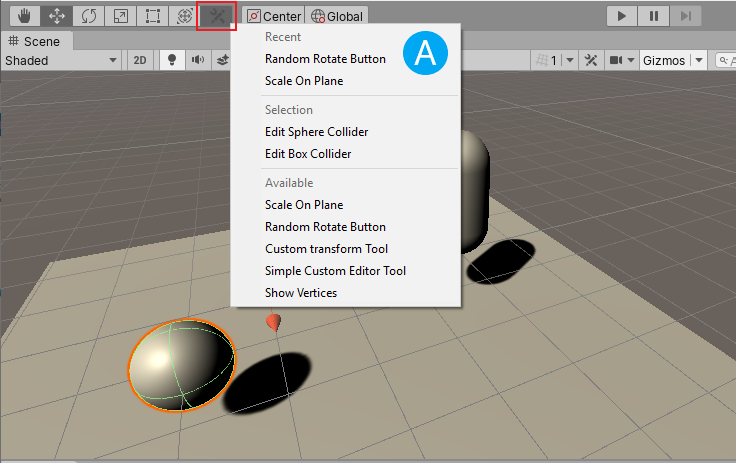The width and height of the screenshot is (736, 463).
Task: Select the sphere object in scene
Action: [x=182, y=365]
